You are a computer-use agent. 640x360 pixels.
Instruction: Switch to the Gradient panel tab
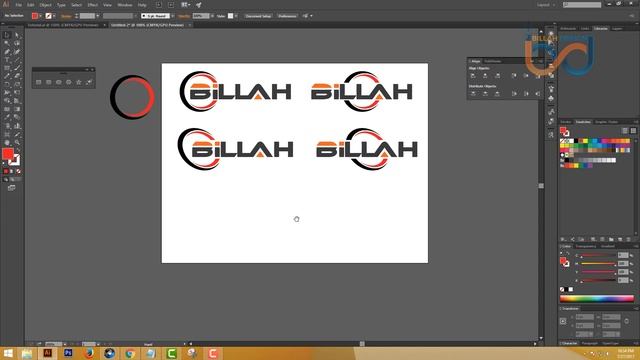point(607,246)
